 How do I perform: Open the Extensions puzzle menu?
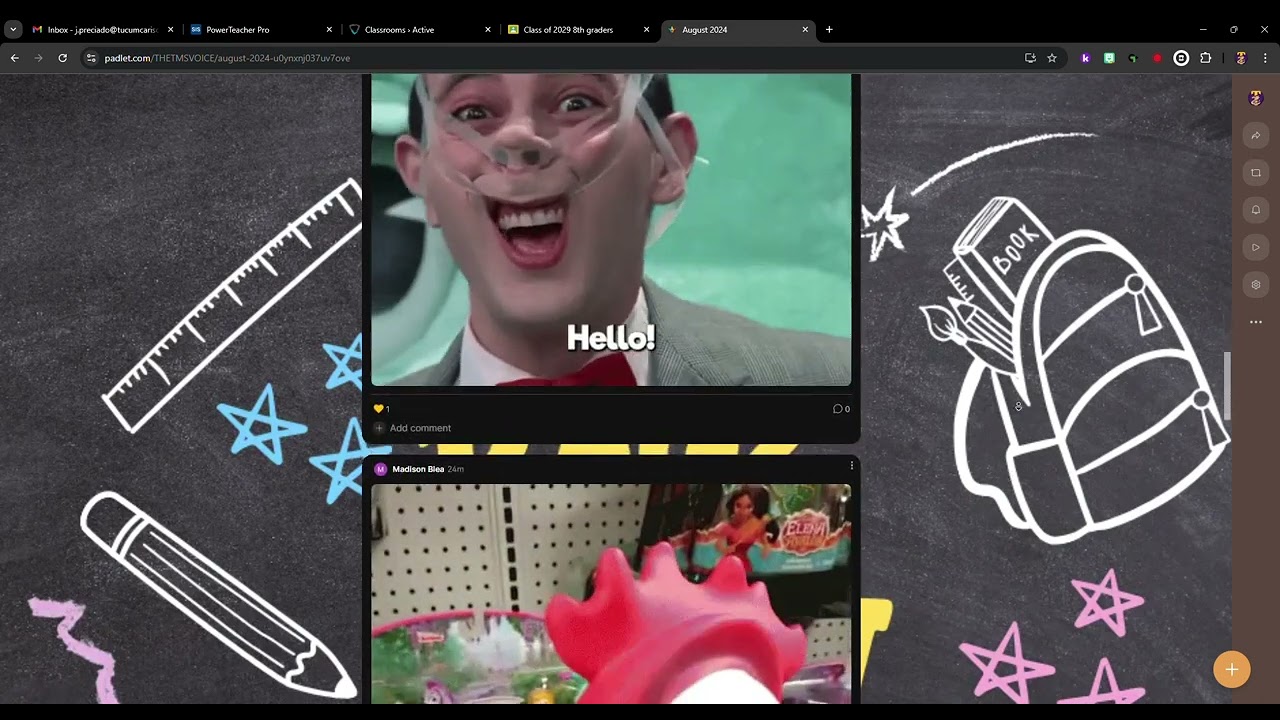point(1206,58)
